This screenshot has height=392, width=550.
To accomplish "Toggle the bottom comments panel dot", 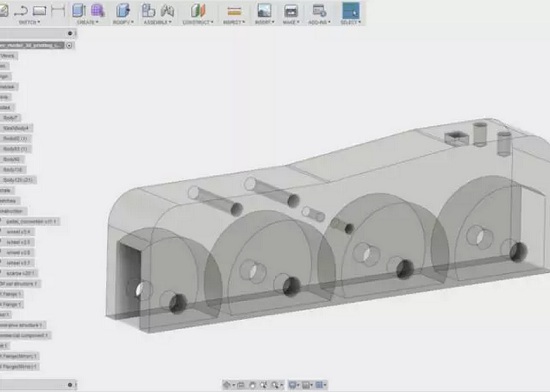I will (70, 385).
